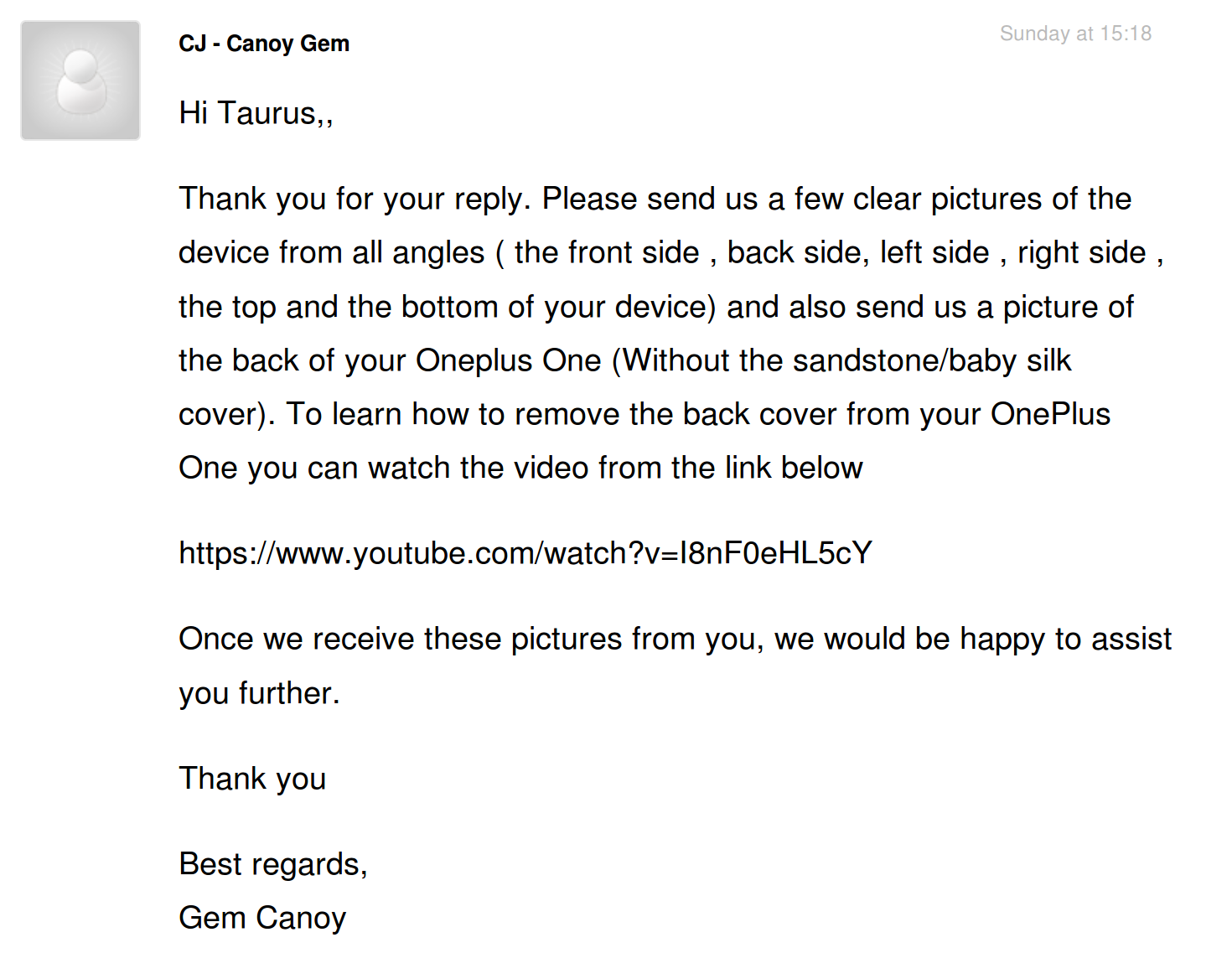The width and height of the screenshot is (1232, 953).
Task: Click the line One you can watch the video
Action: 520,469
